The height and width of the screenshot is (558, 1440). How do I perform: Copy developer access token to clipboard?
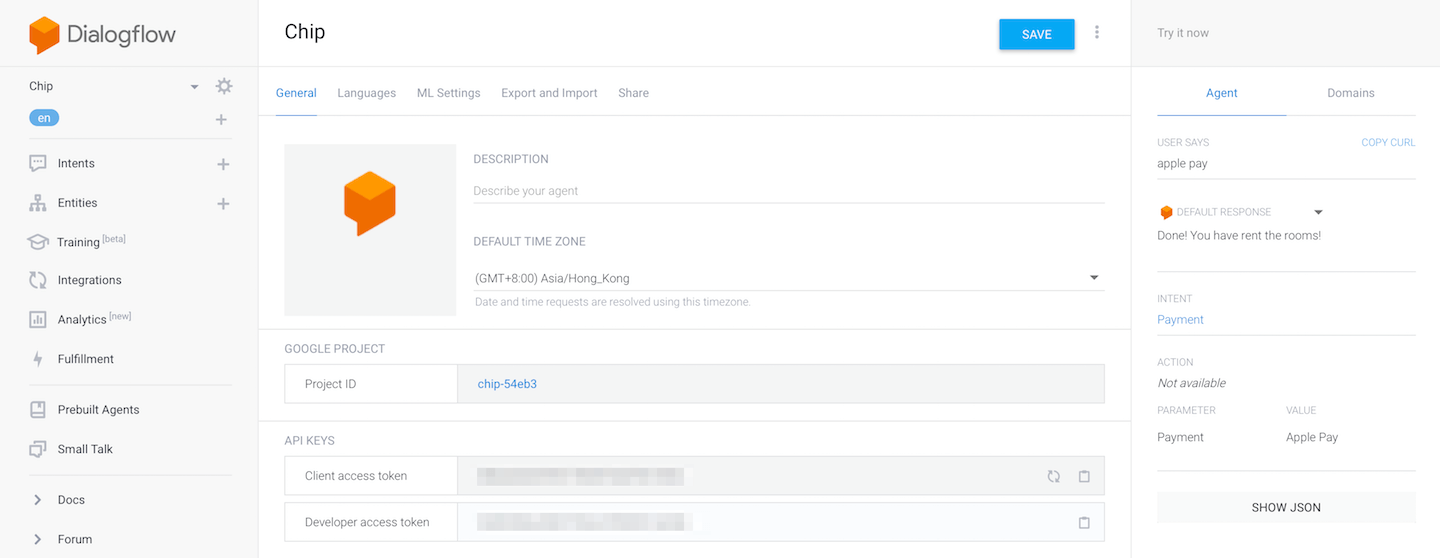tap(1084, 522)
